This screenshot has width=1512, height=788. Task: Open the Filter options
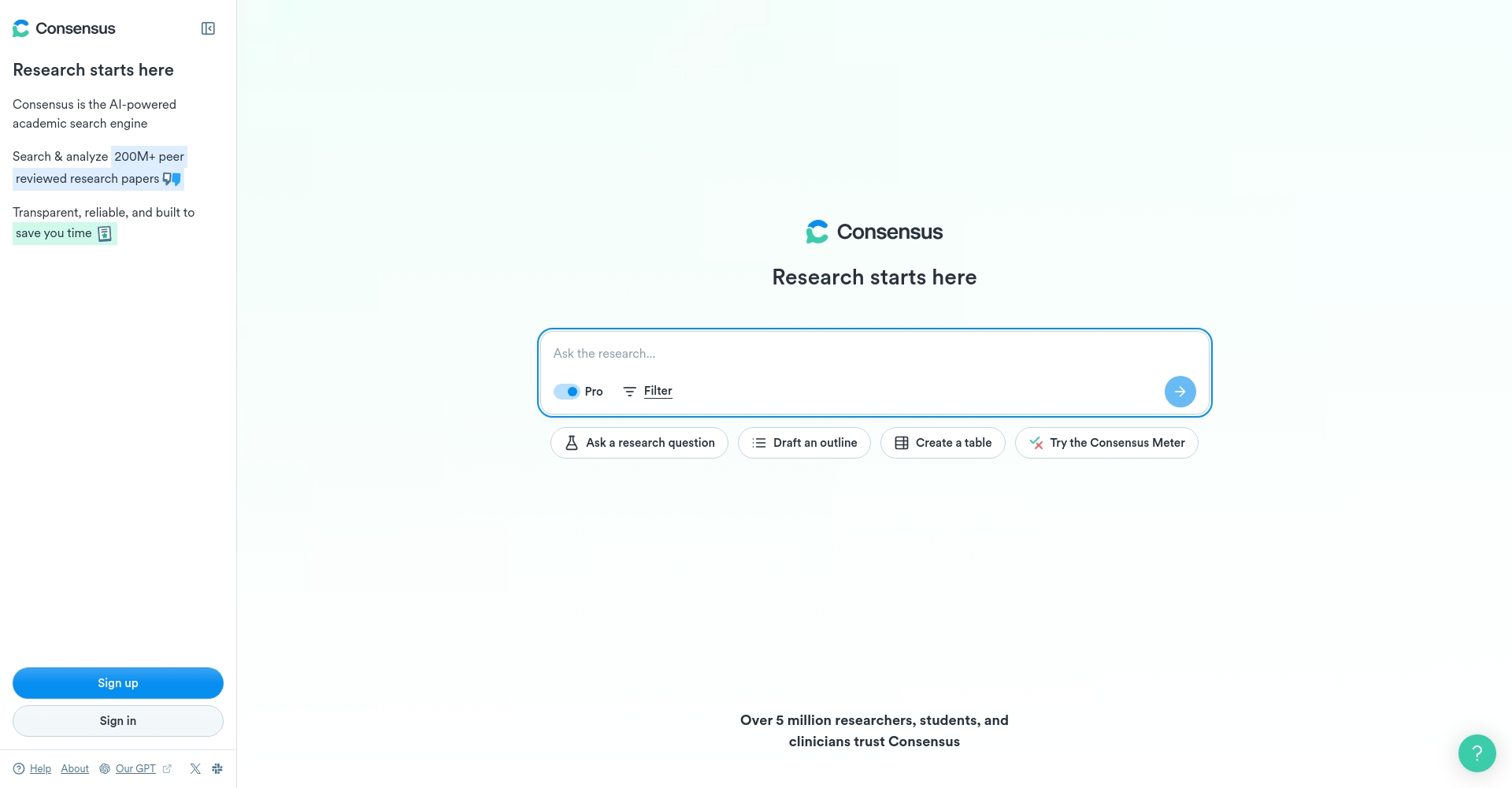658,391
